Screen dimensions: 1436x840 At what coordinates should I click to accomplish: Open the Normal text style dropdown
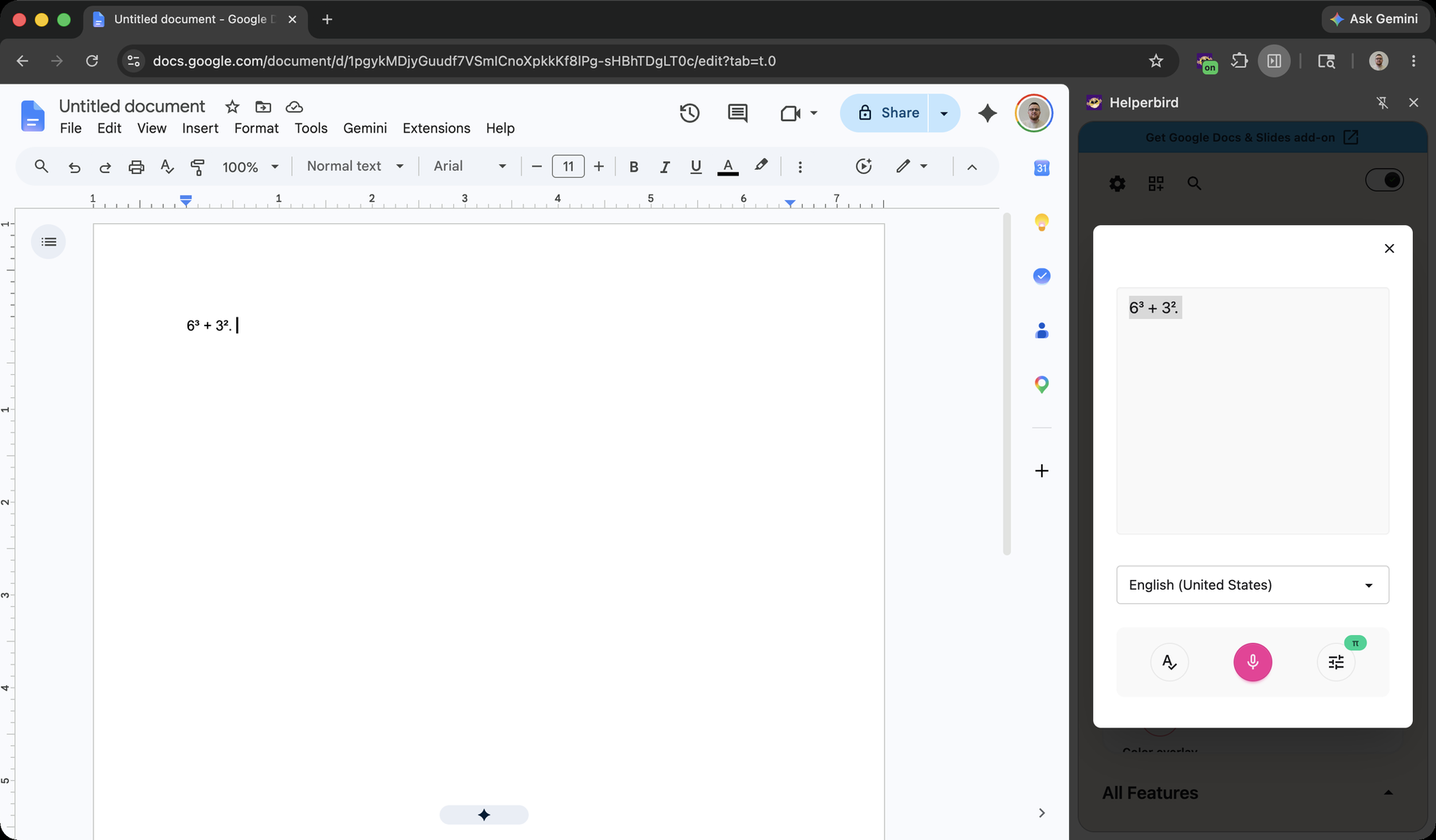tap(355, 166)
